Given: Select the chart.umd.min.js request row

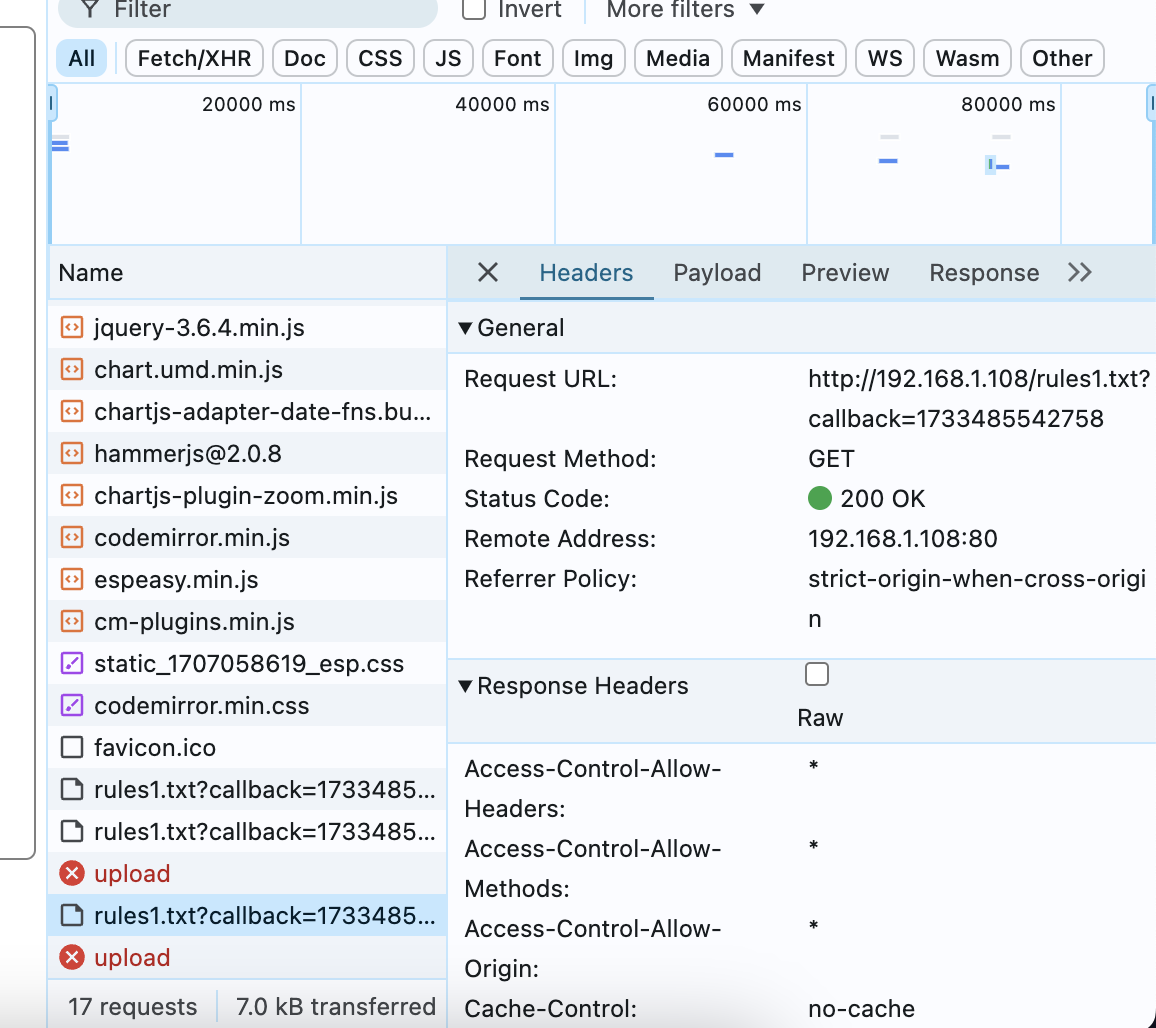Looking at the screenshot, I should pyautogui.click(x=188, y=370).
